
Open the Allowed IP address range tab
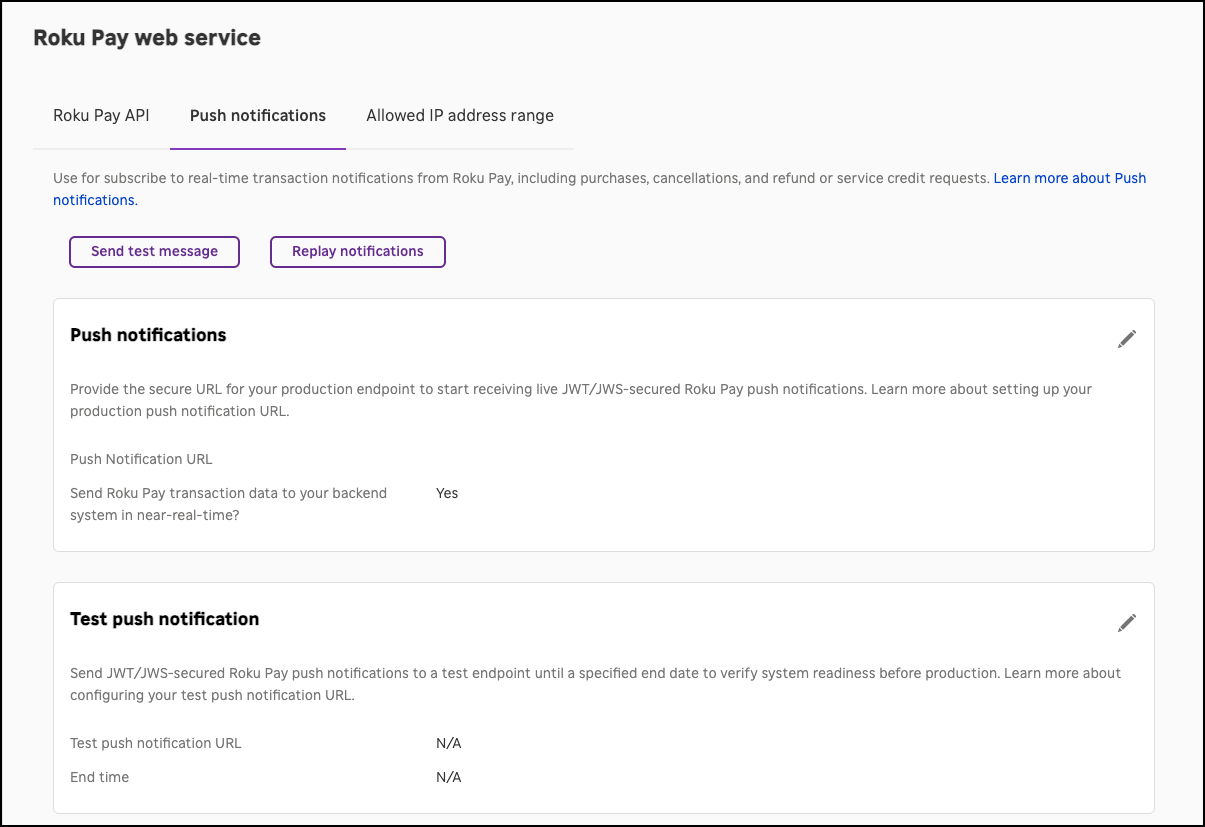pos(459,115)
